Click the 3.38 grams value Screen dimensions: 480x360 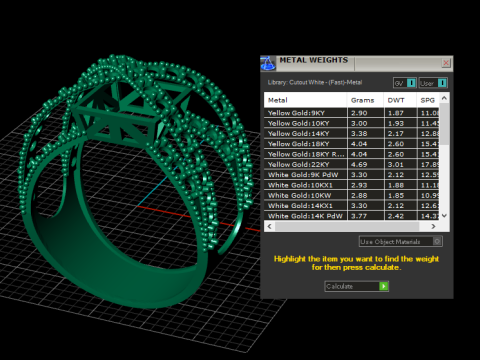(x=359, y=134)
